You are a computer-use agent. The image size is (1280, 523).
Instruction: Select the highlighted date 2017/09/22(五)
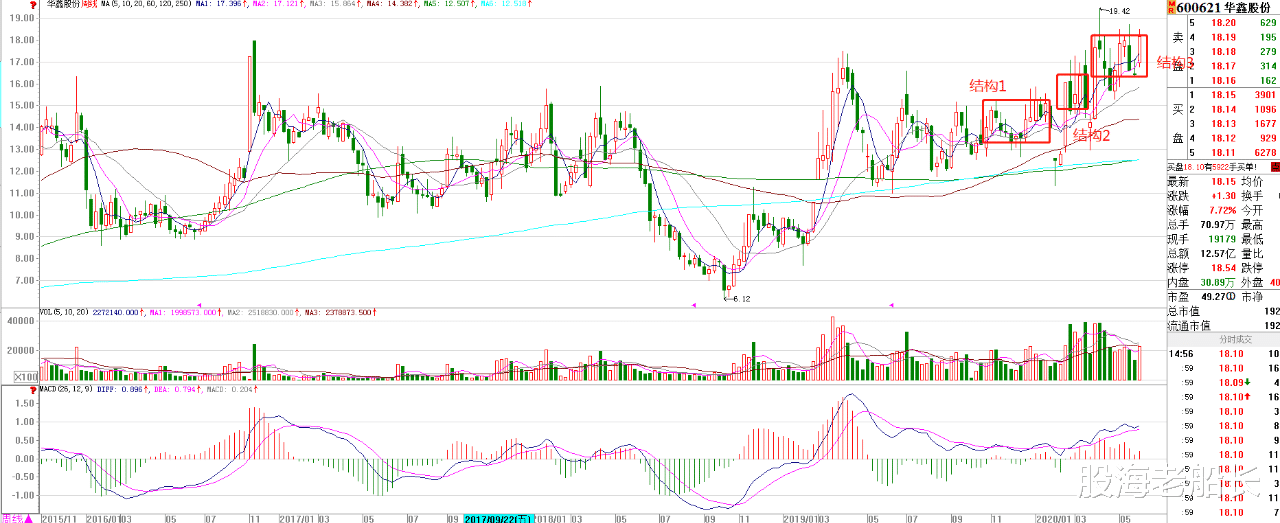(x=498, y=518)
